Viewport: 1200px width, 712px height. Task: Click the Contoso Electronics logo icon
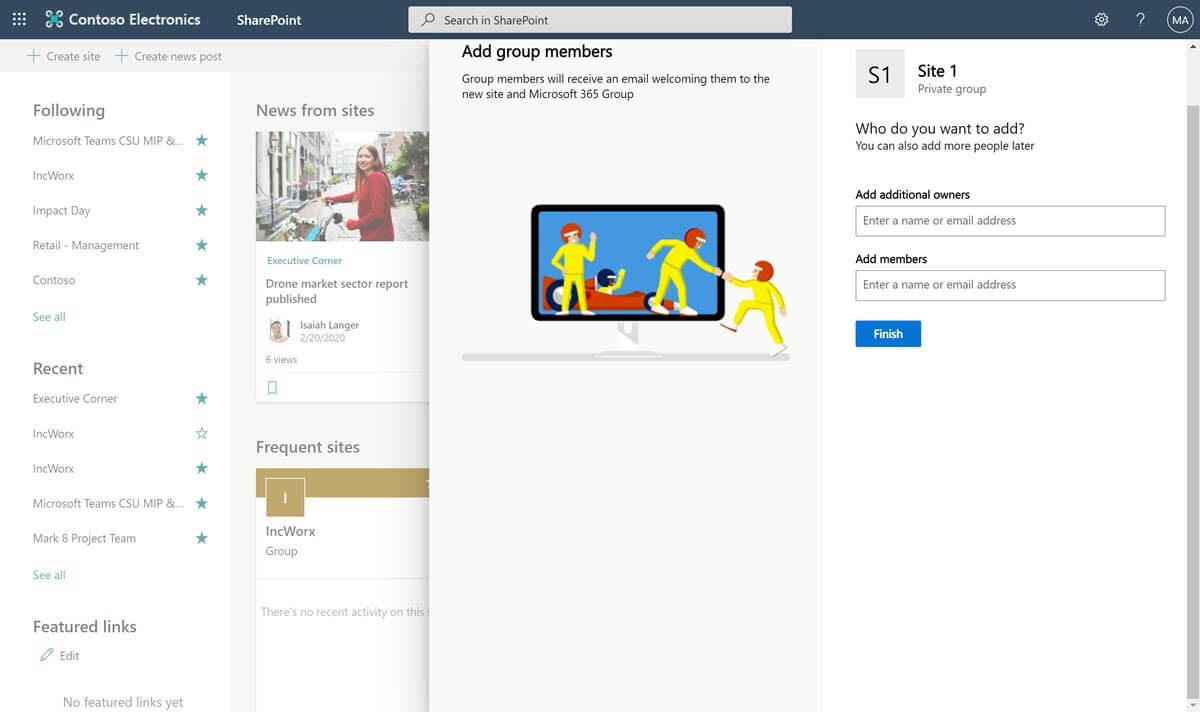click(54, 19)
